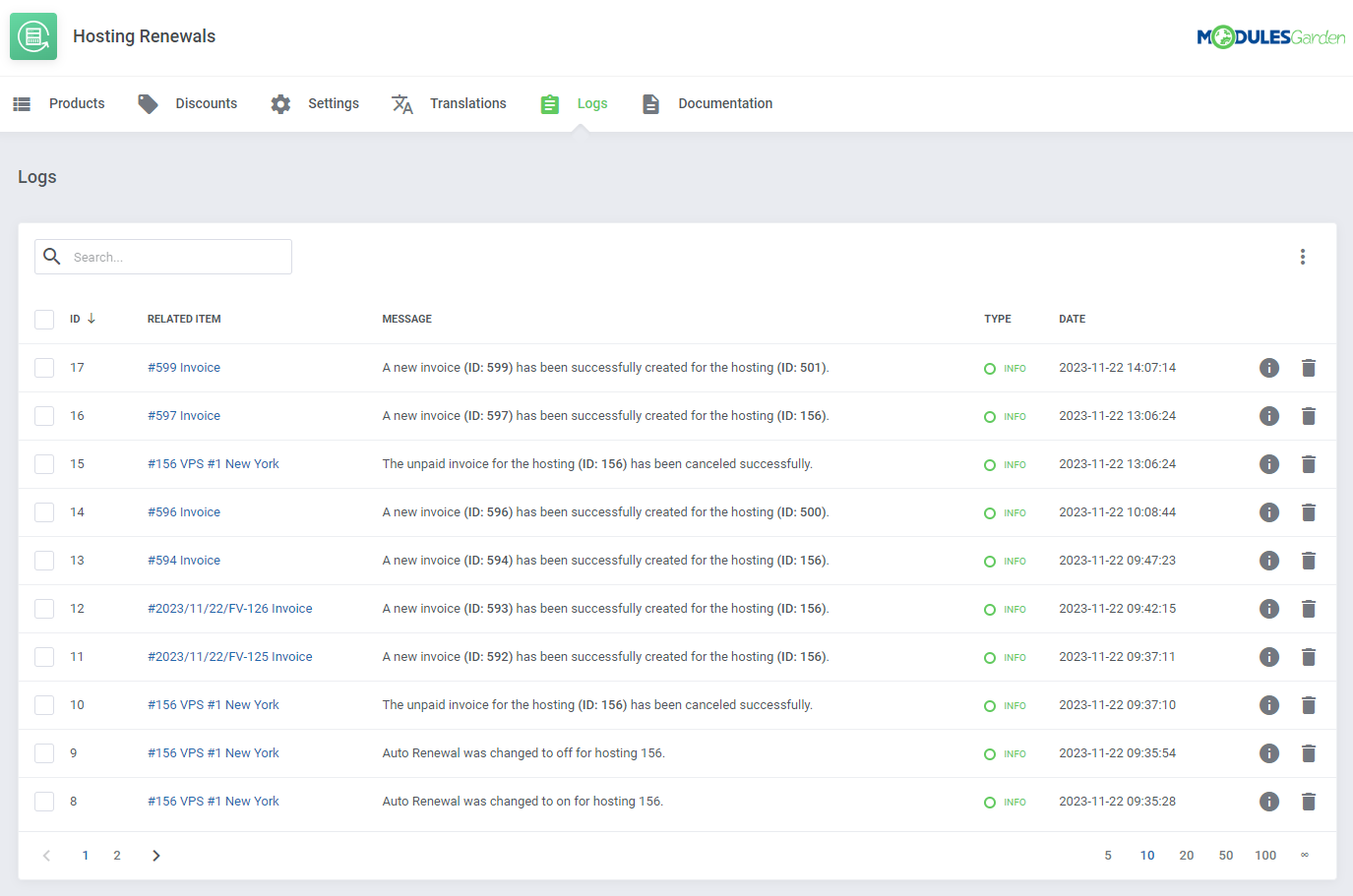
Task: Delete log entry 14
Action: 1309,512
